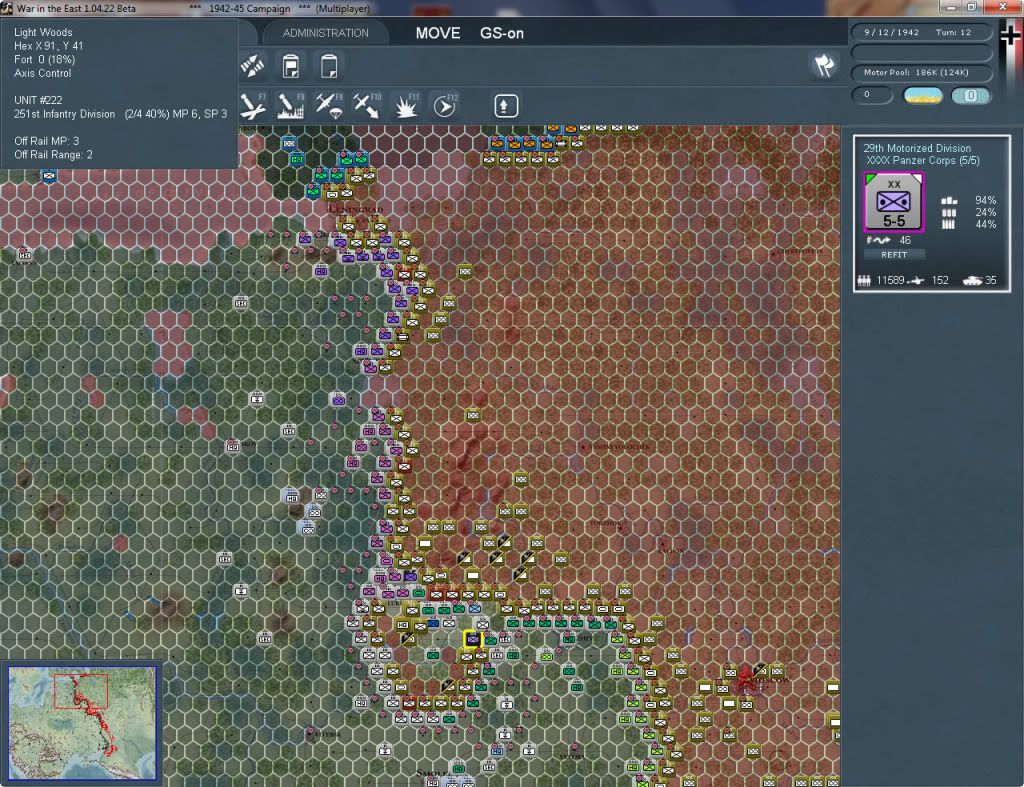Click the '251st Infantry Division' hex info text
This screenshot has height=787, width=1024.
(65, 114)
